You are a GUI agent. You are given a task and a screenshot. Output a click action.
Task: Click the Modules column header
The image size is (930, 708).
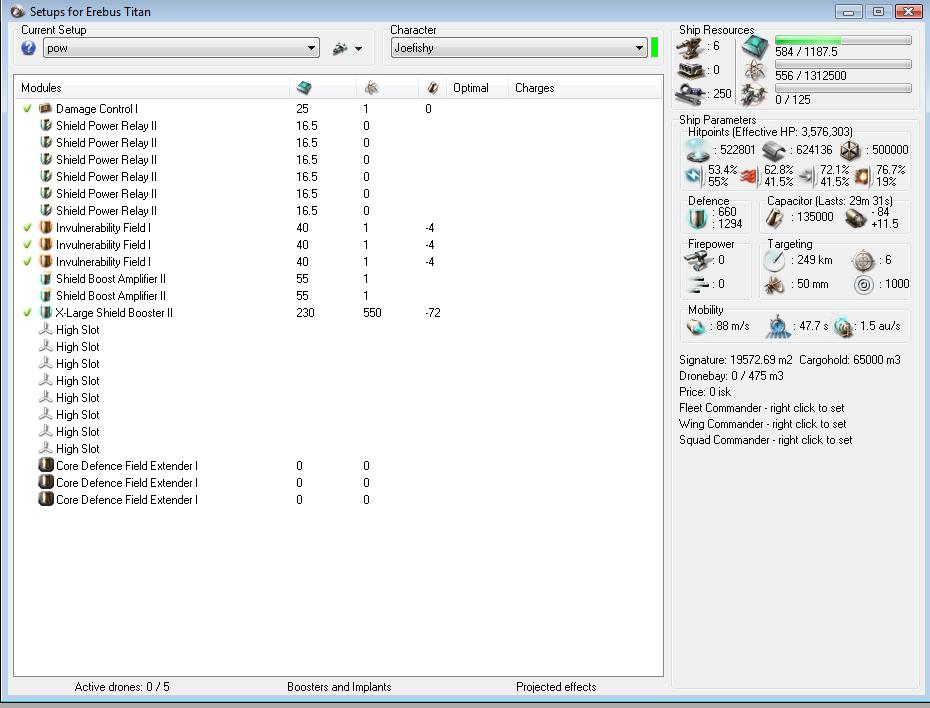41,88
